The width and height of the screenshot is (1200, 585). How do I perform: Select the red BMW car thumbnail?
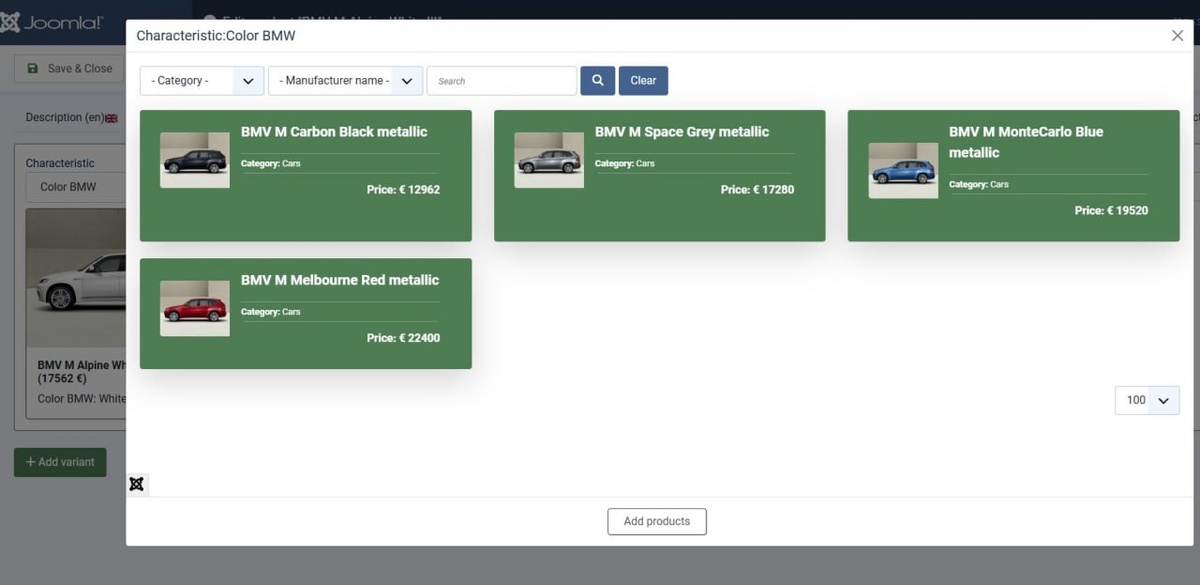(x=195, y=308)
